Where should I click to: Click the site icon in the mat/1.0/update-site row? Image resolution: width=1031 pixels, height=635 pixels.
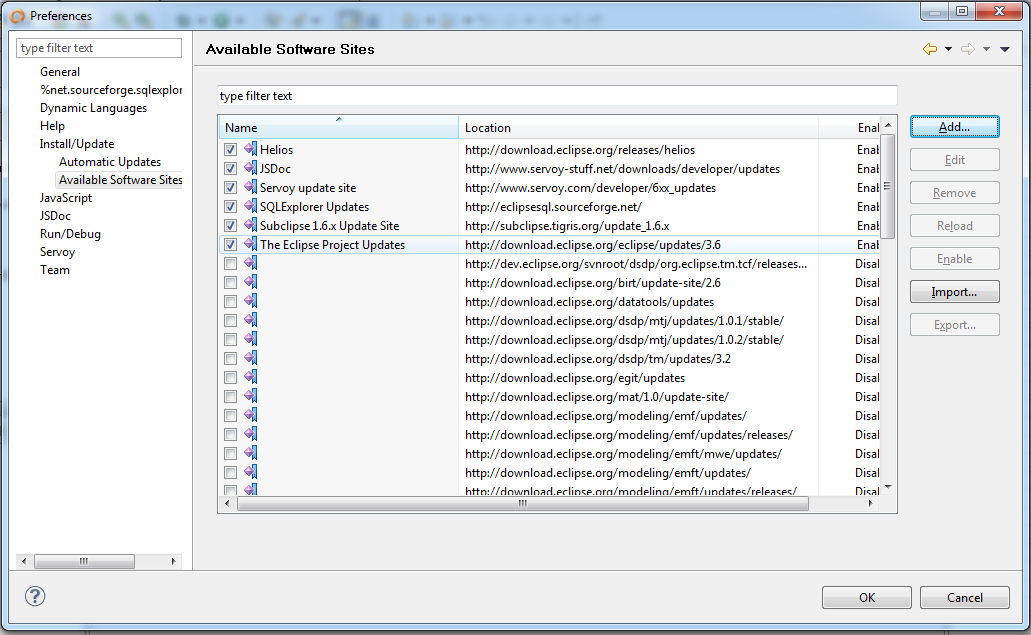coord(251,396)
